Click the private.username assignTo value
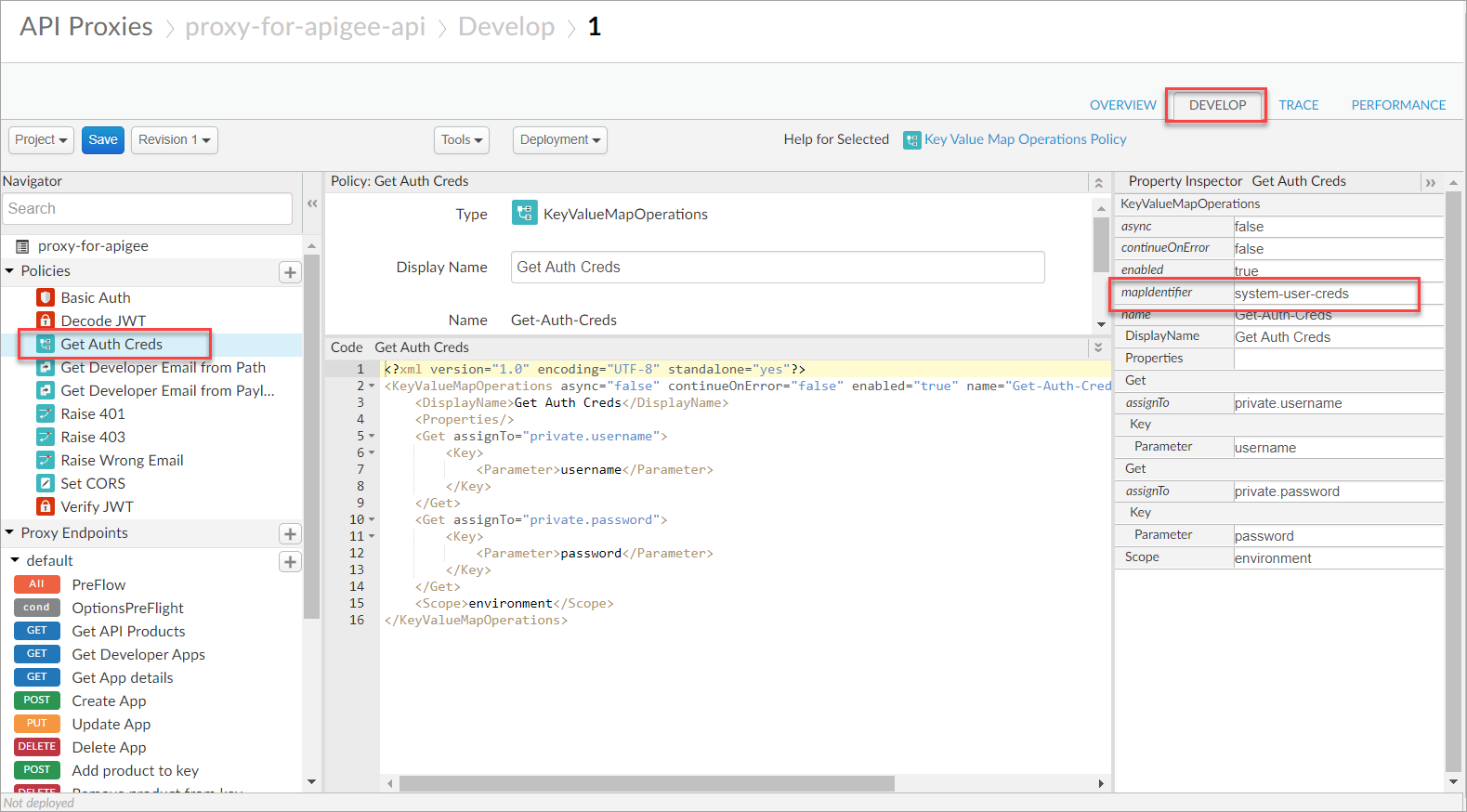This screenshot has width=1467, height=812. click(x=1288, y=403)
